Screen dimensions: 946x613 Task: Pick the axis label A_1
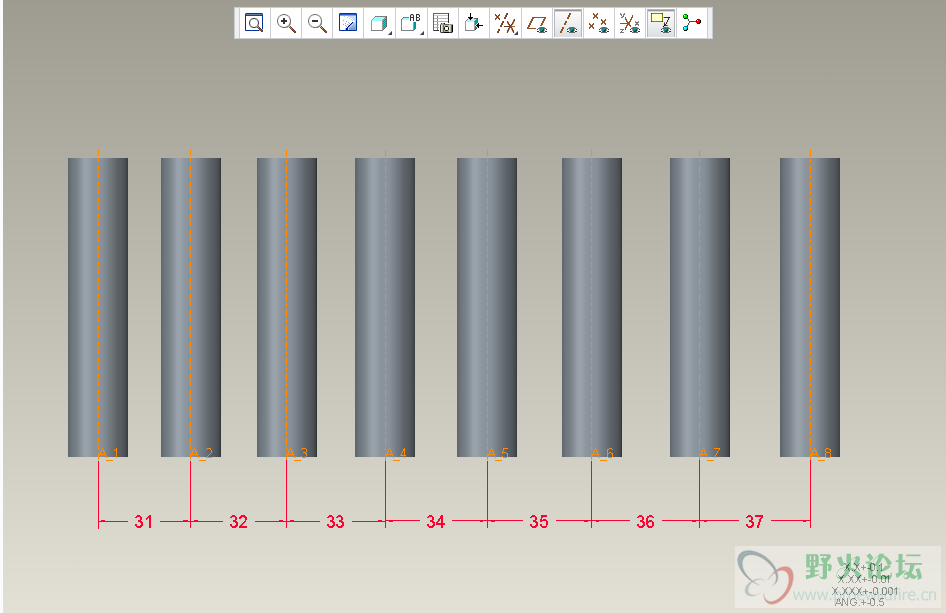tap(109, 453)
